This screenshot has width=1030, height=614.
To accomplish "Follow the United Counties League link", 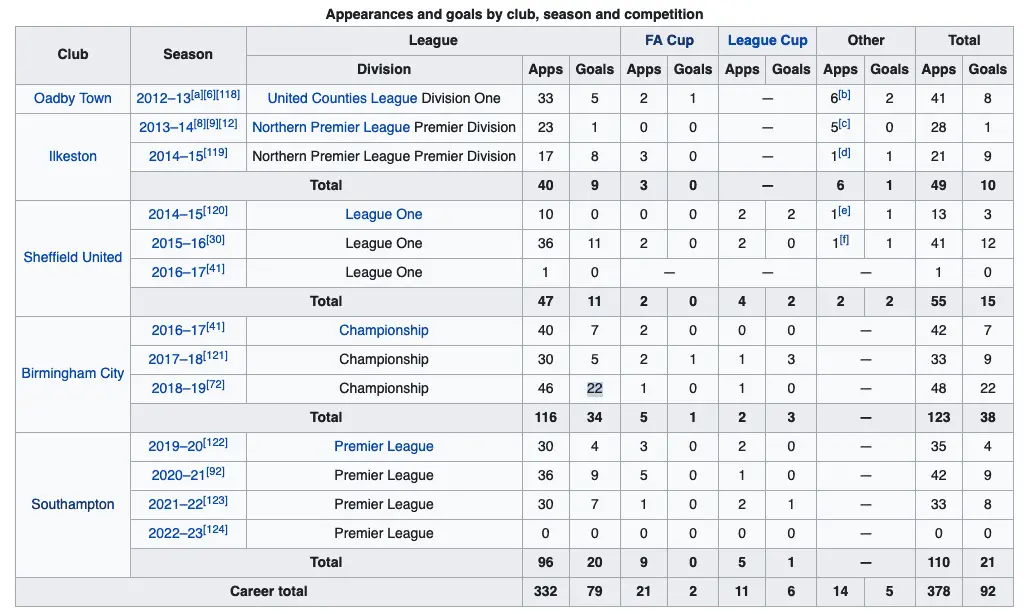I will [x=342, y=98].
